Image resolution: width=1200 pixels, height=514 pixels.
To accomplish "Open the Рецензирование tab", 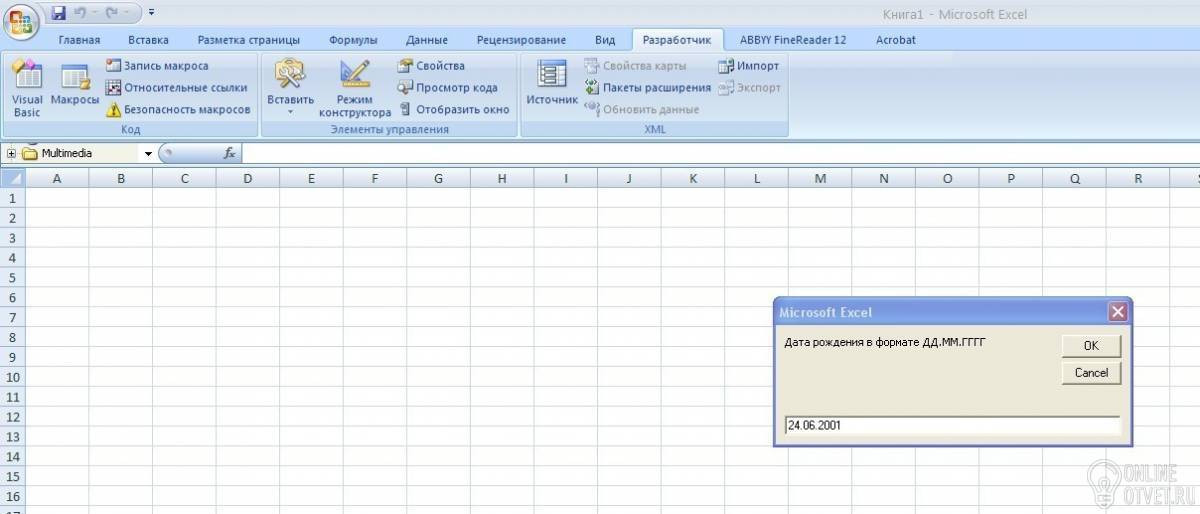I will [x=521, y=40].
